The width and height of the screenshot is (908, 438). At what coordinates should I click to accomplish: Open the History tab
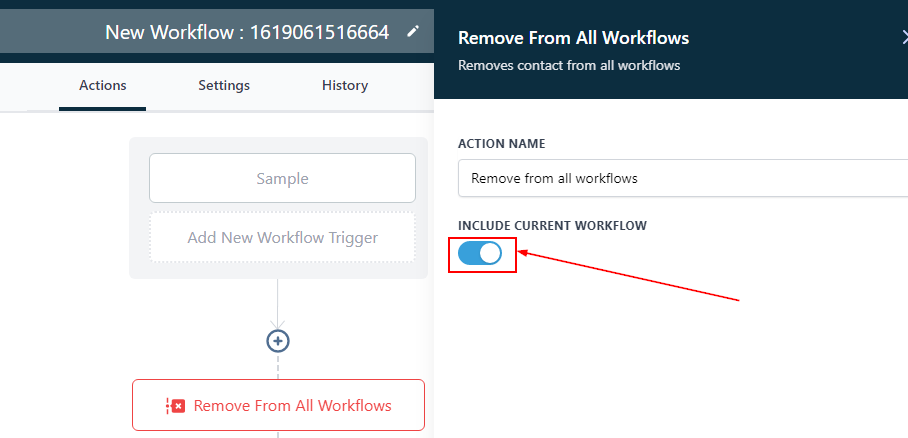coord(345,86)
